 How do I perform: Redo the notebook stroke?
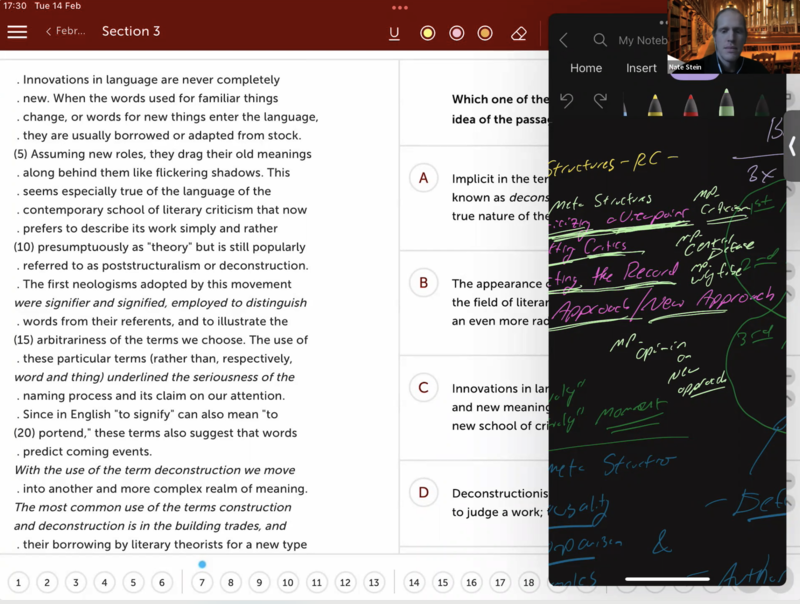(x=600, y=100)
